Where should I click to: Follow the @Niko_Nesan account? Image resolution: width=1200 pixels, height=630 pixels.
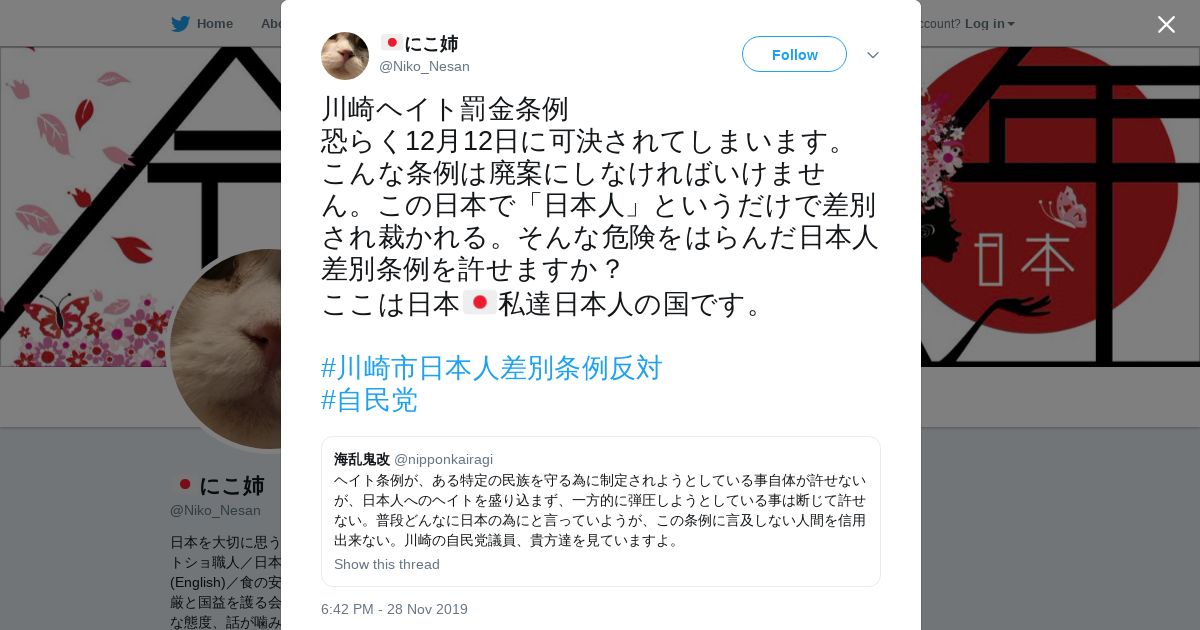pos(794,54)
